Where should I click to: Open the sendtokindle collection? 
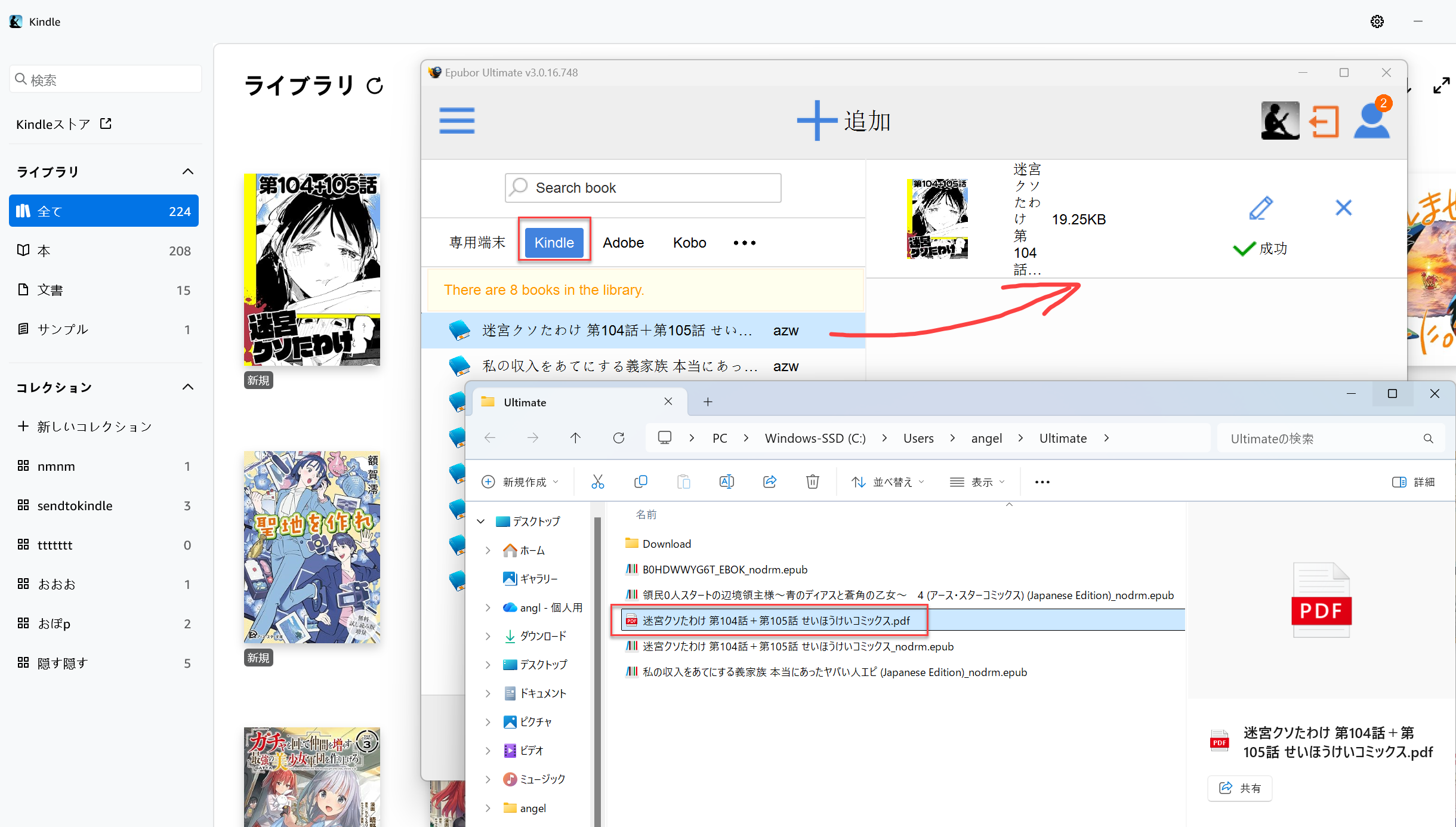coord(104,505)
